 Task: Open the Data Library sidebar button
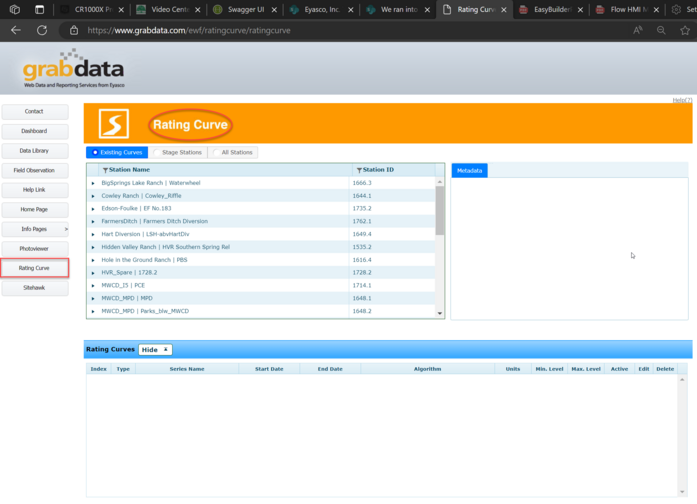pos(35,151)
